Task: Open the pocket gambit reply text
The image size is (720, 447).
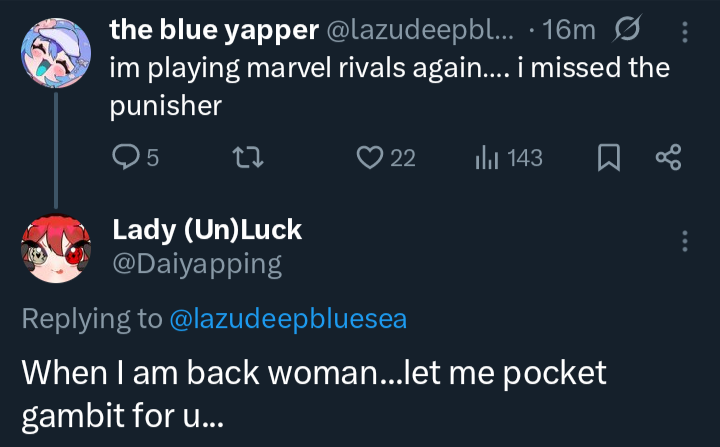Action: [314, 391]
